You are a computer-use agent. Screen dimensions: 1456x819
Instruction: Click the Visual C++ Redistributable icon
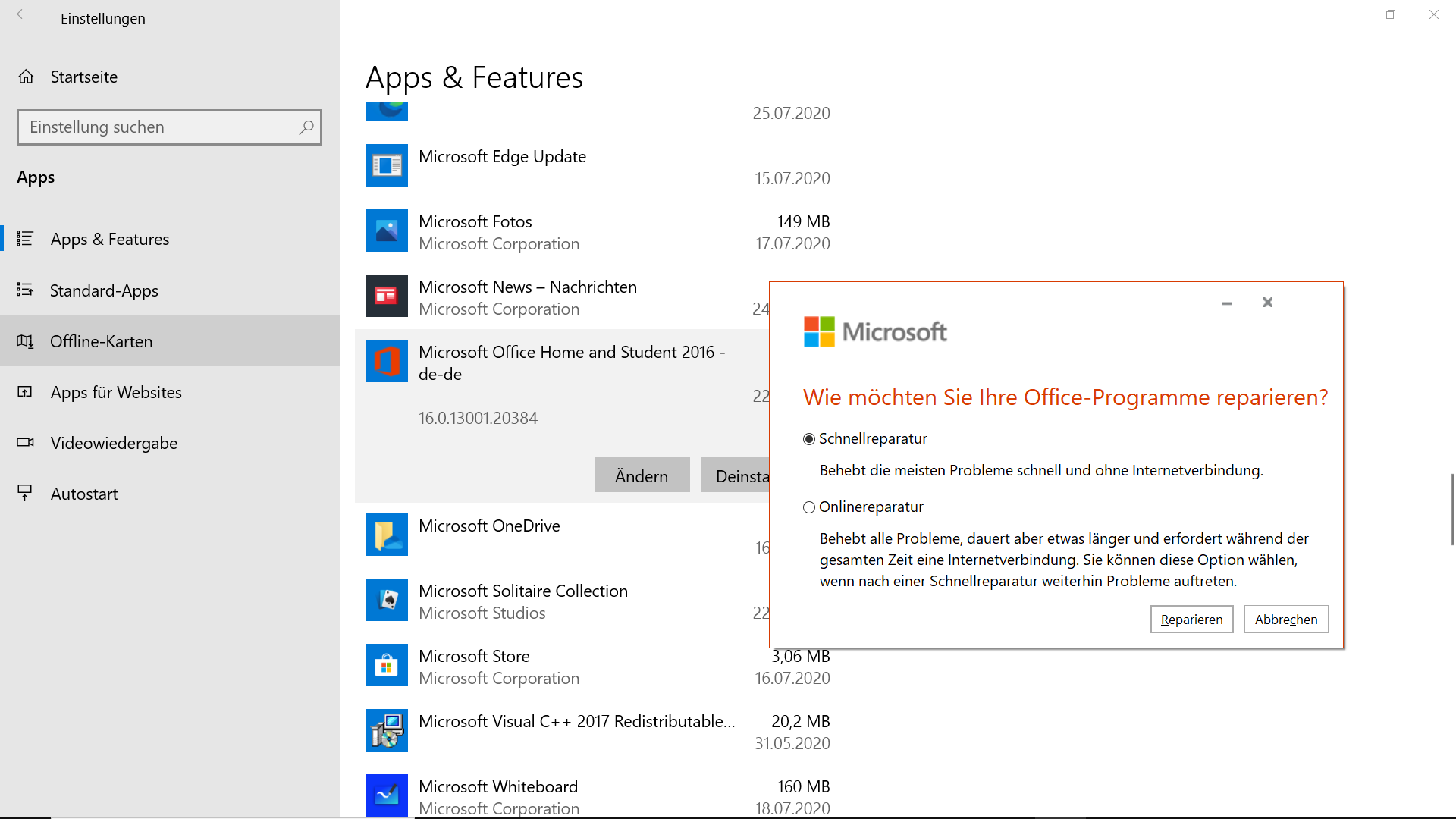pyautogui.click(x=387, y=730)
